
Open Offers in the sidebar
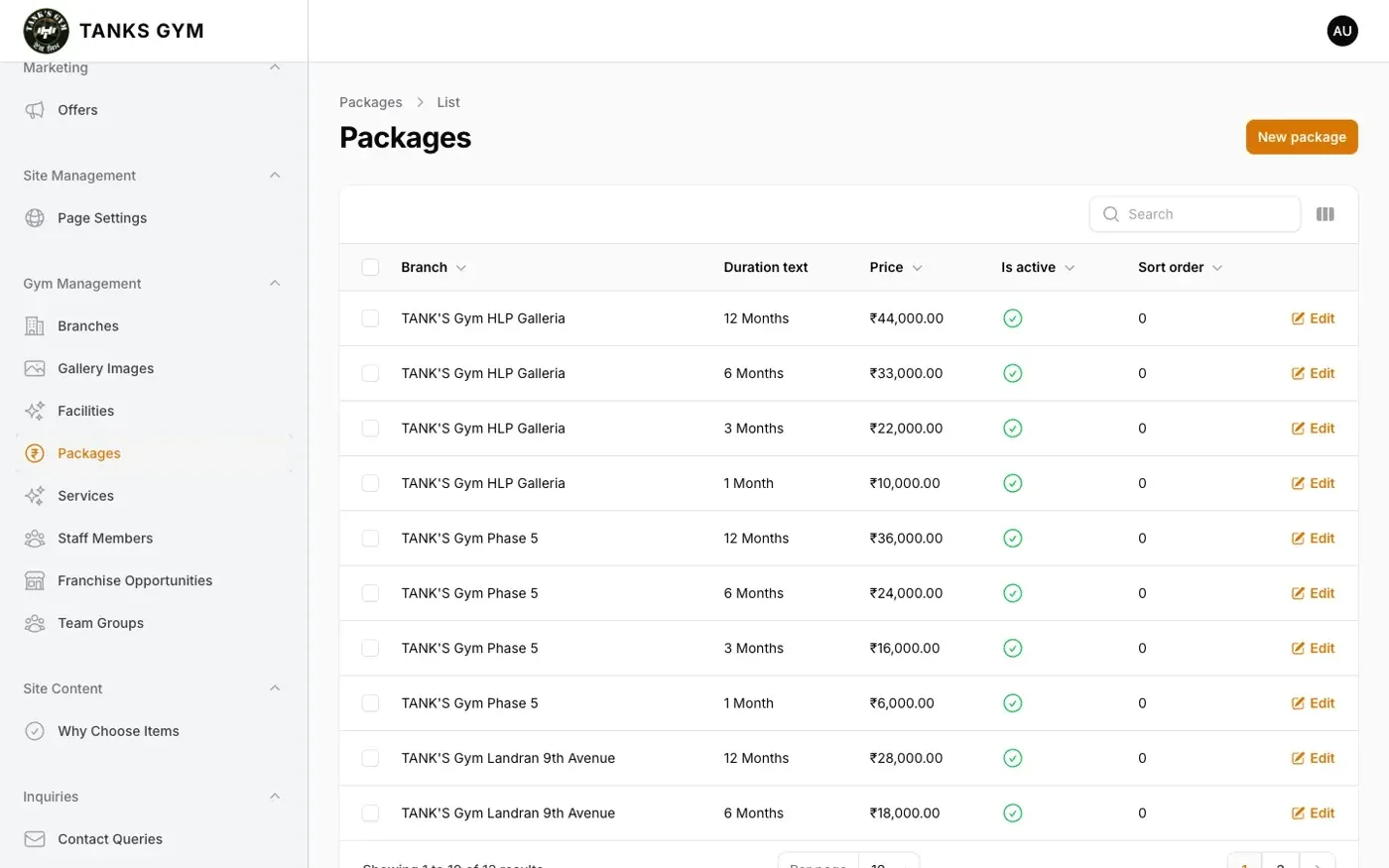154,110
